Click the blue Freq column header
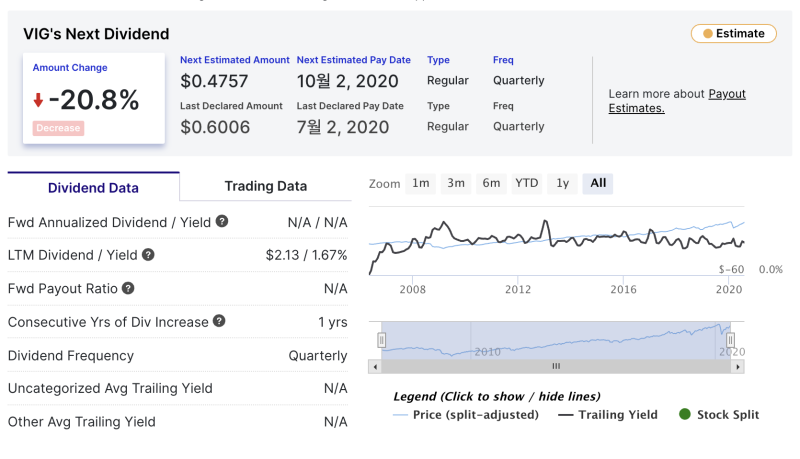Screen dimensions: 800x459 pyautogui.click(x=503, y=60)
